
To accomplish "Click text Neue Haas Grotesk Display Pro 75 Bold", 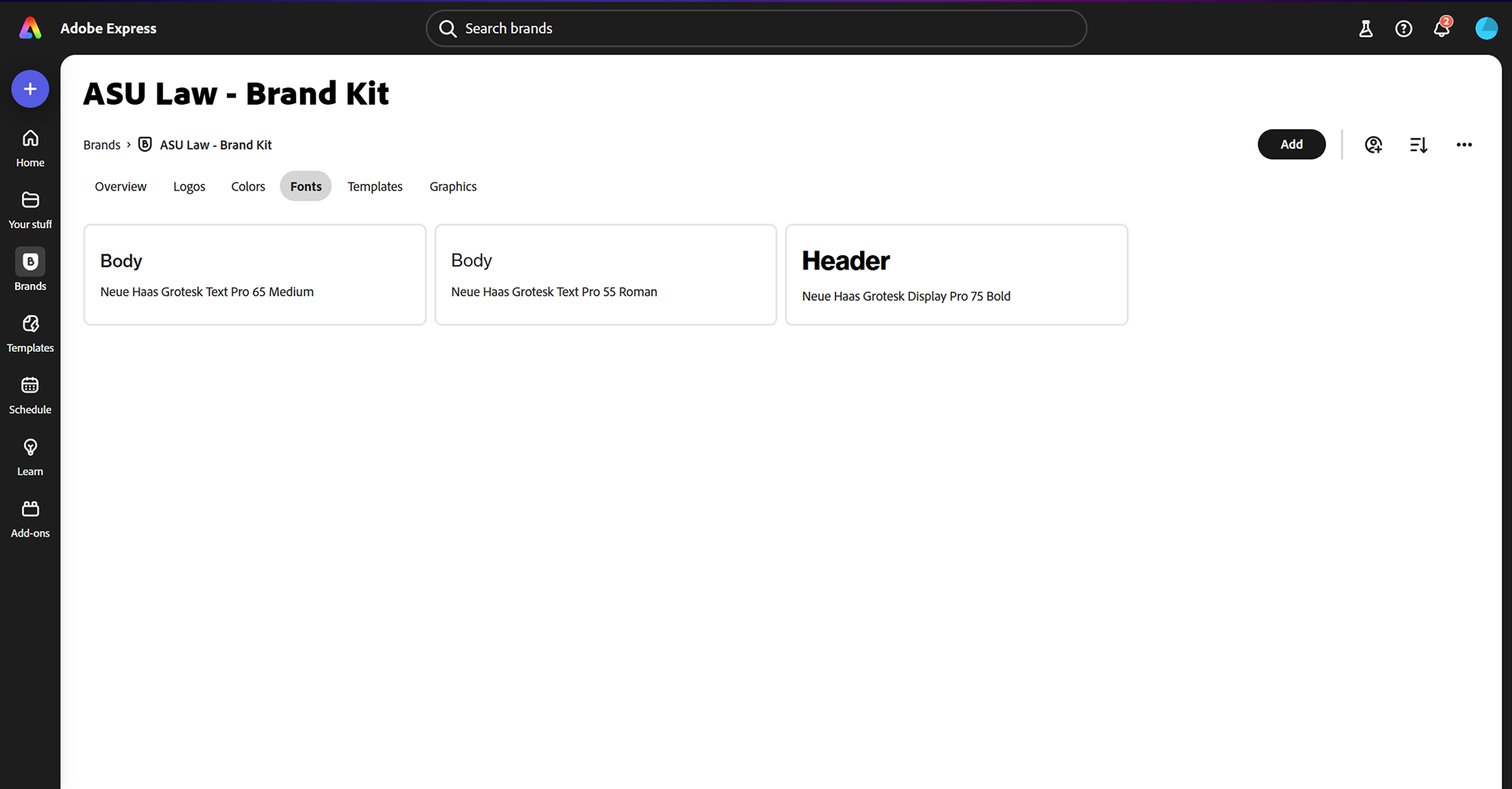I will (906, 296).
